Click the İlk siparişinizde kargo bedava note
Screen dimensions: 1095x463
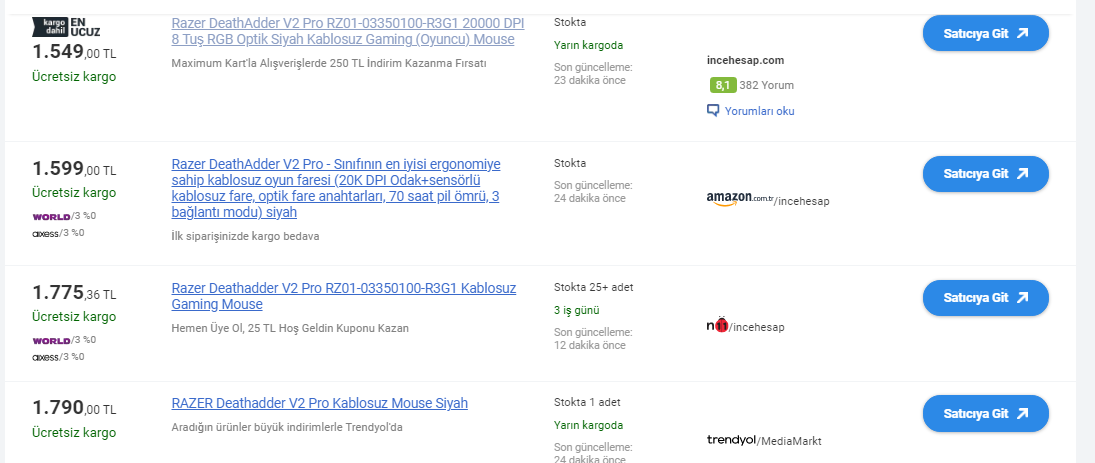pos(245,236)
